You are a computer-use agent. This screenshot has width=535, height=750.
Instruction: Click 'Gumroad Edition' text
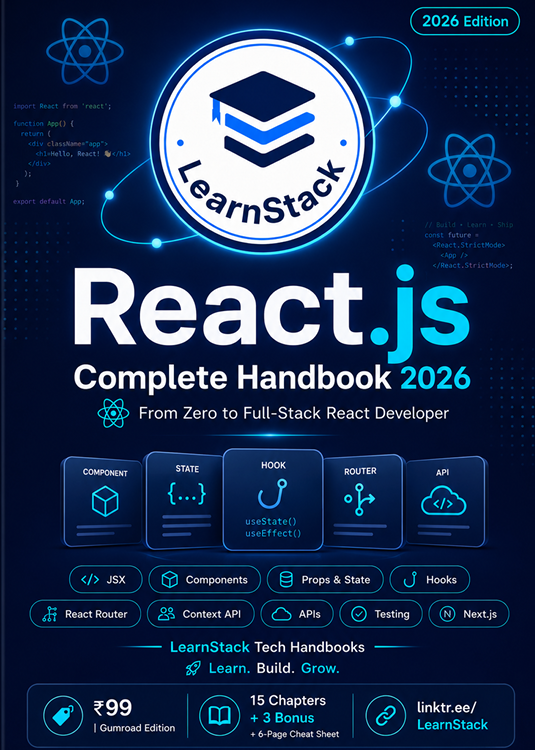tap(137, 728)
